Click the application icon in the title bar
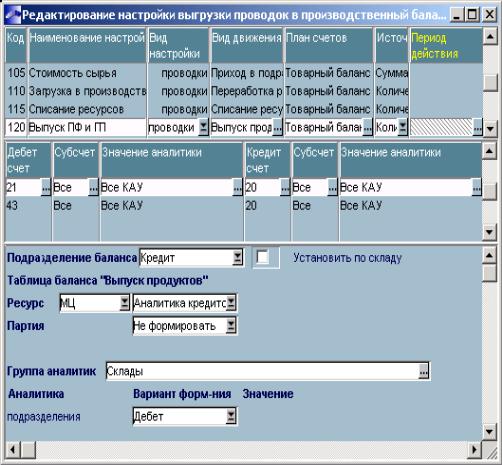The image size is (502, 465). click(x=13, y=15)
